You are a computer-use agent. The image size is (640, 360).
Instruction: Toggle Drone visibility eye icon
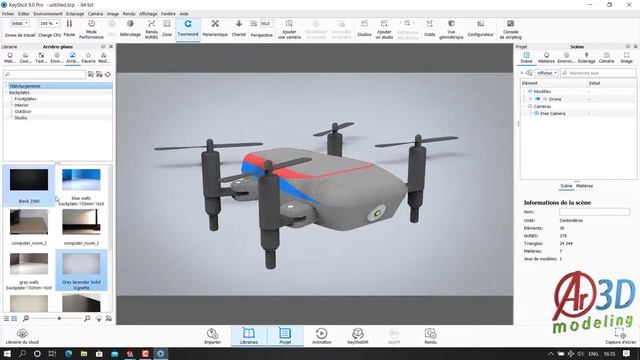coord(538,99)
